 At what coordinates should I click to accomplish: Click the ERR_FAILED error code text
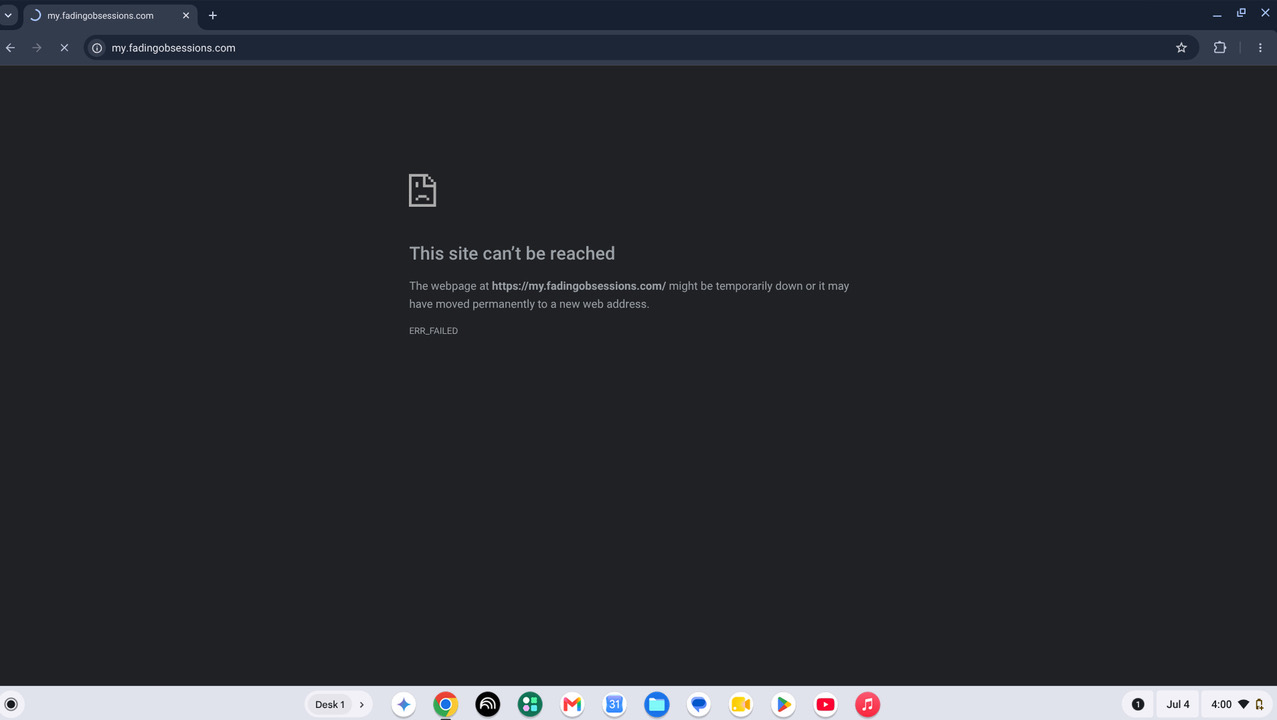[433, 331]
